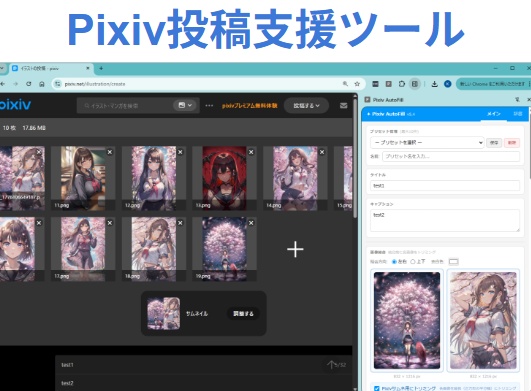Image resolution: width=531 pixels, height=391 pixels.
Task: Remove the 19.png image
Action: point(251,223)
